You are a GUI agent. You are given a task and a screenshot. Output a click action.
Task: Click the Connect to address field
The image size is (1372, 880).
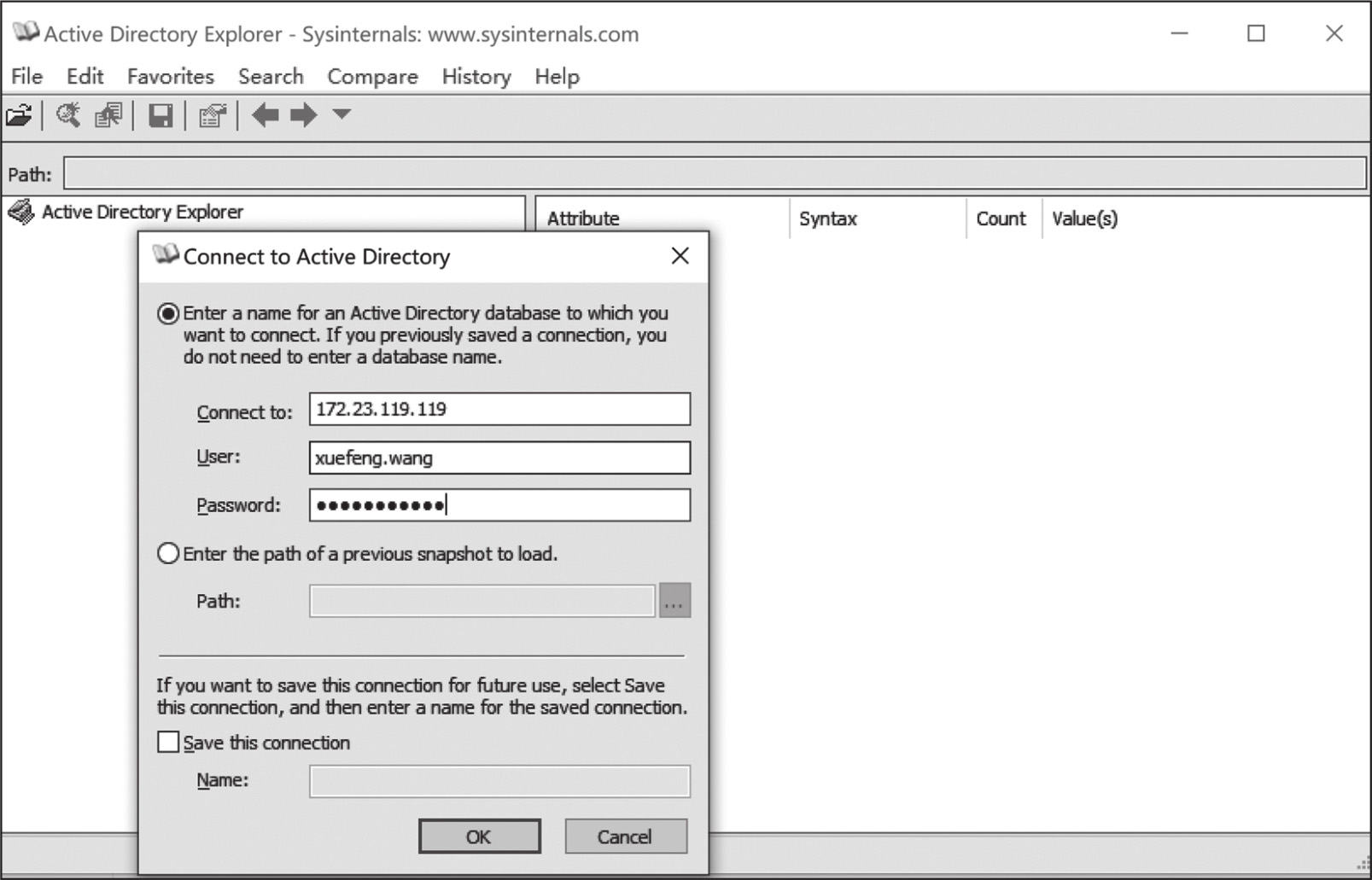pyautogui.click(x=499, y=409)
